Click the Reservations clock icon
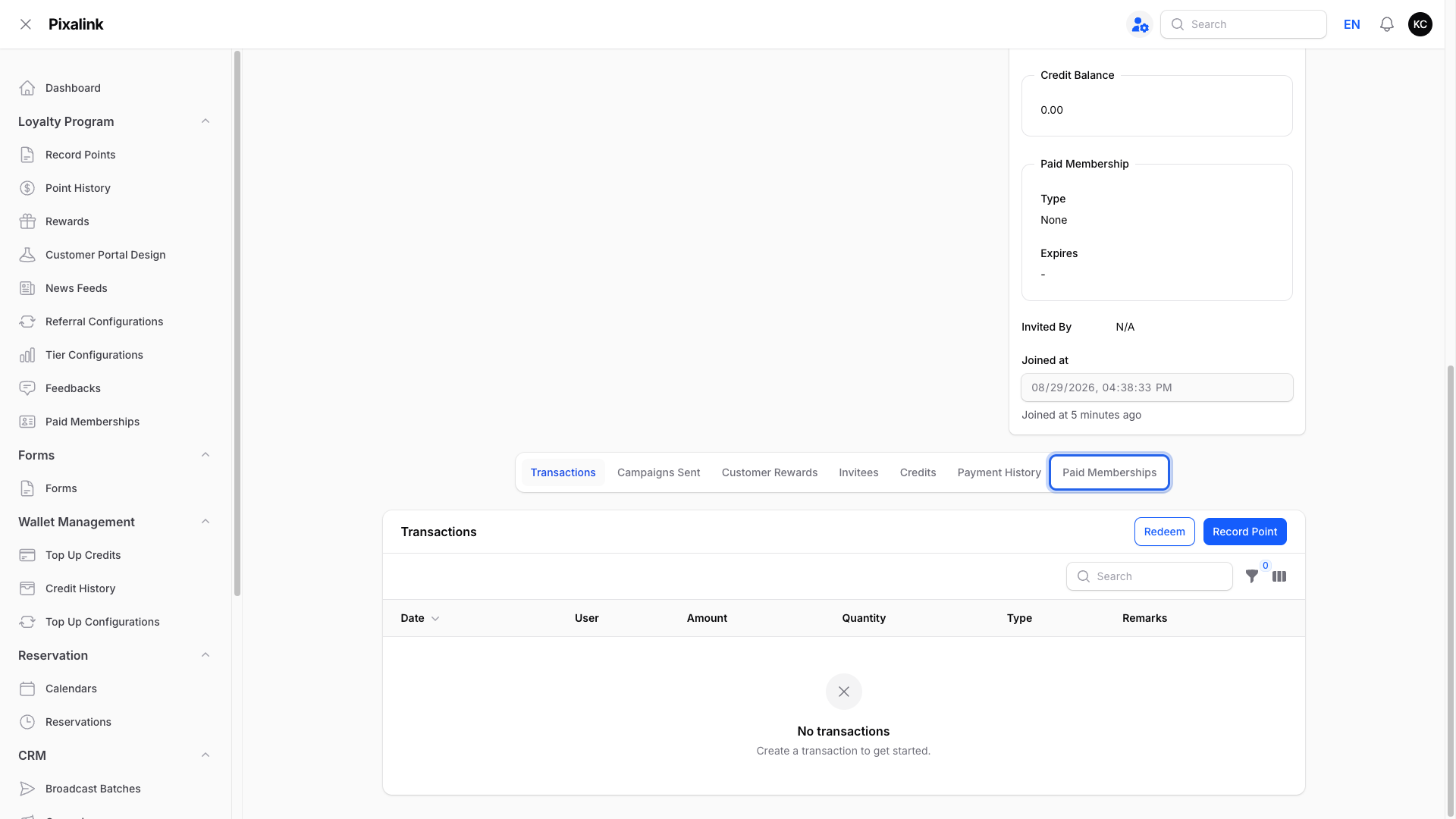Screen dimensions: 1456x819 [27, 722]
